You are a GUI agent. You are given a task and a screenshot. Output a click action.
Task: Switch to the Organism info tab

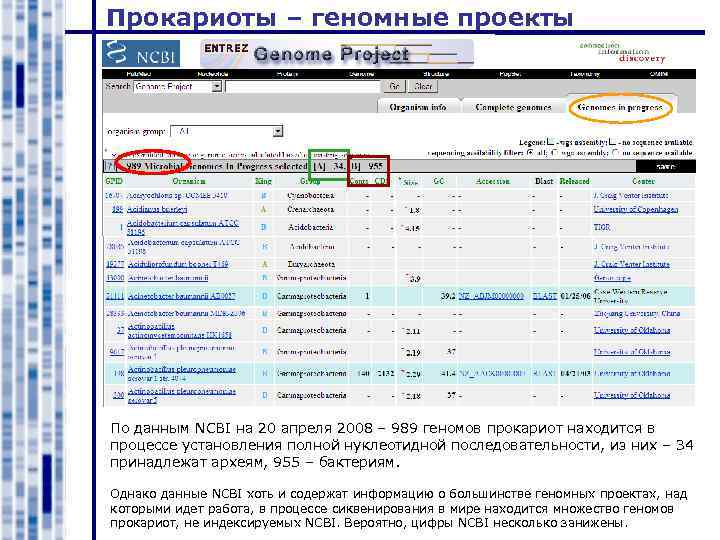[418, 107]
